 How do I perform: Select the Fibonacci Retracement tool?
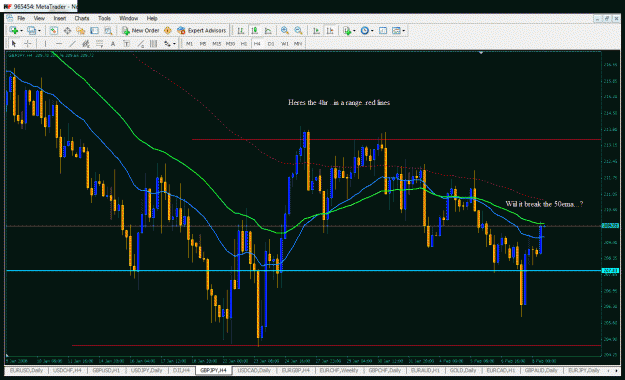point(99,44)
